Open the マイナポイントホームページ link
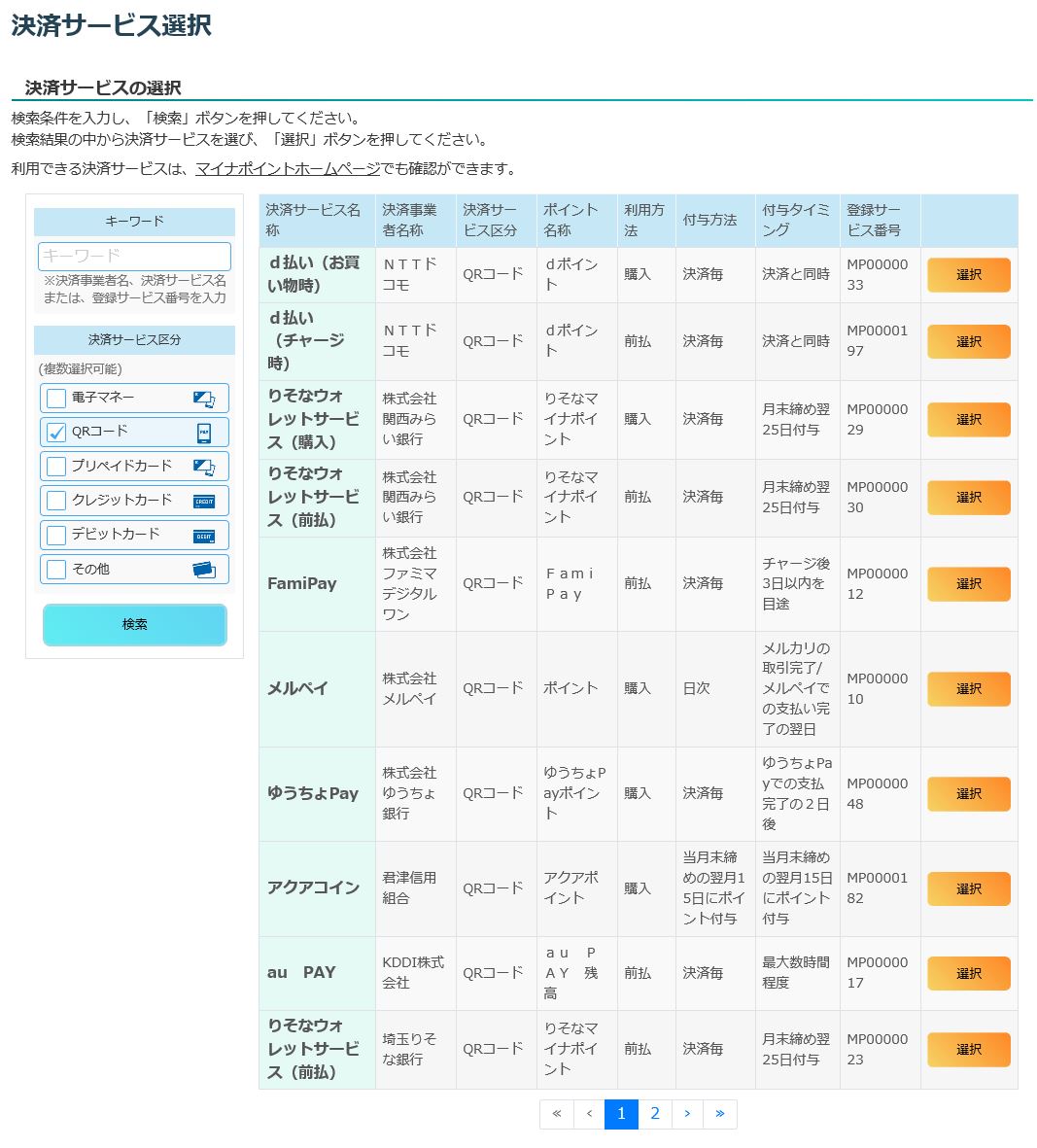The width and height of the screenshot is (1037, 1148). [288, 169]
